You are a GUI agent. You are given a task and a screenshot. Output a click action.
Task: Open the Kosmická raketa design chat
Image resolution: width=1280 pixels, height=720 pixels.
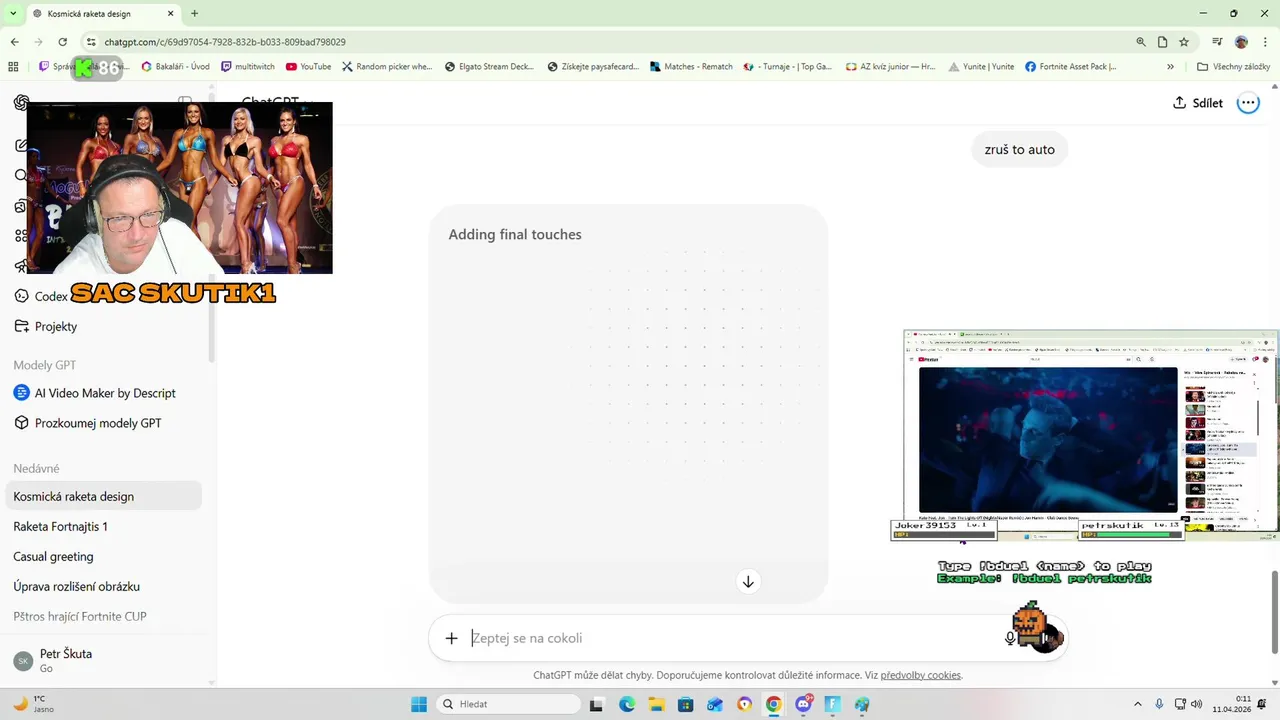(104, 496)
